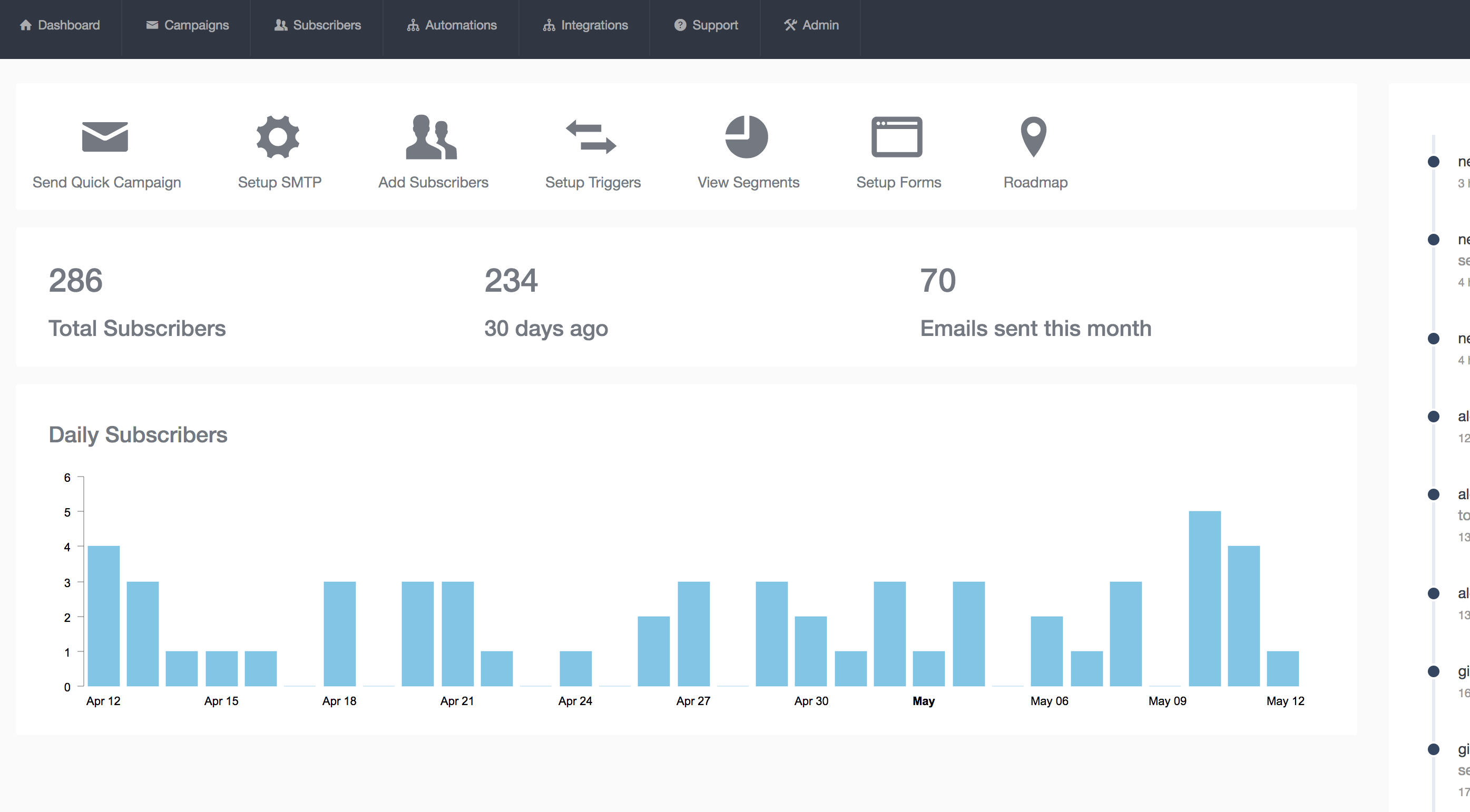Click the Add Subscribers people icon
This screenshot has height=812, width=1470.
point(432,137)
